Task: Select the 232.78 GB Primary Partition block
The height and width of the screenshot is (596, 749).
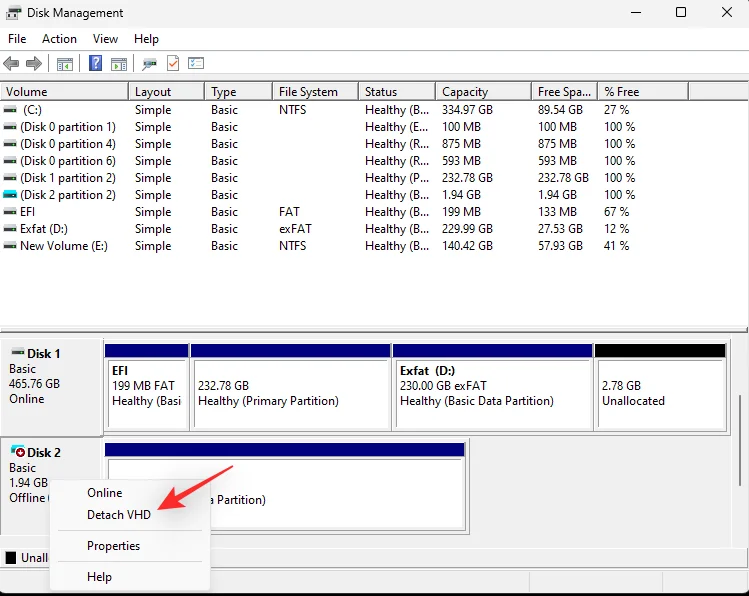Action: point(290,387)
